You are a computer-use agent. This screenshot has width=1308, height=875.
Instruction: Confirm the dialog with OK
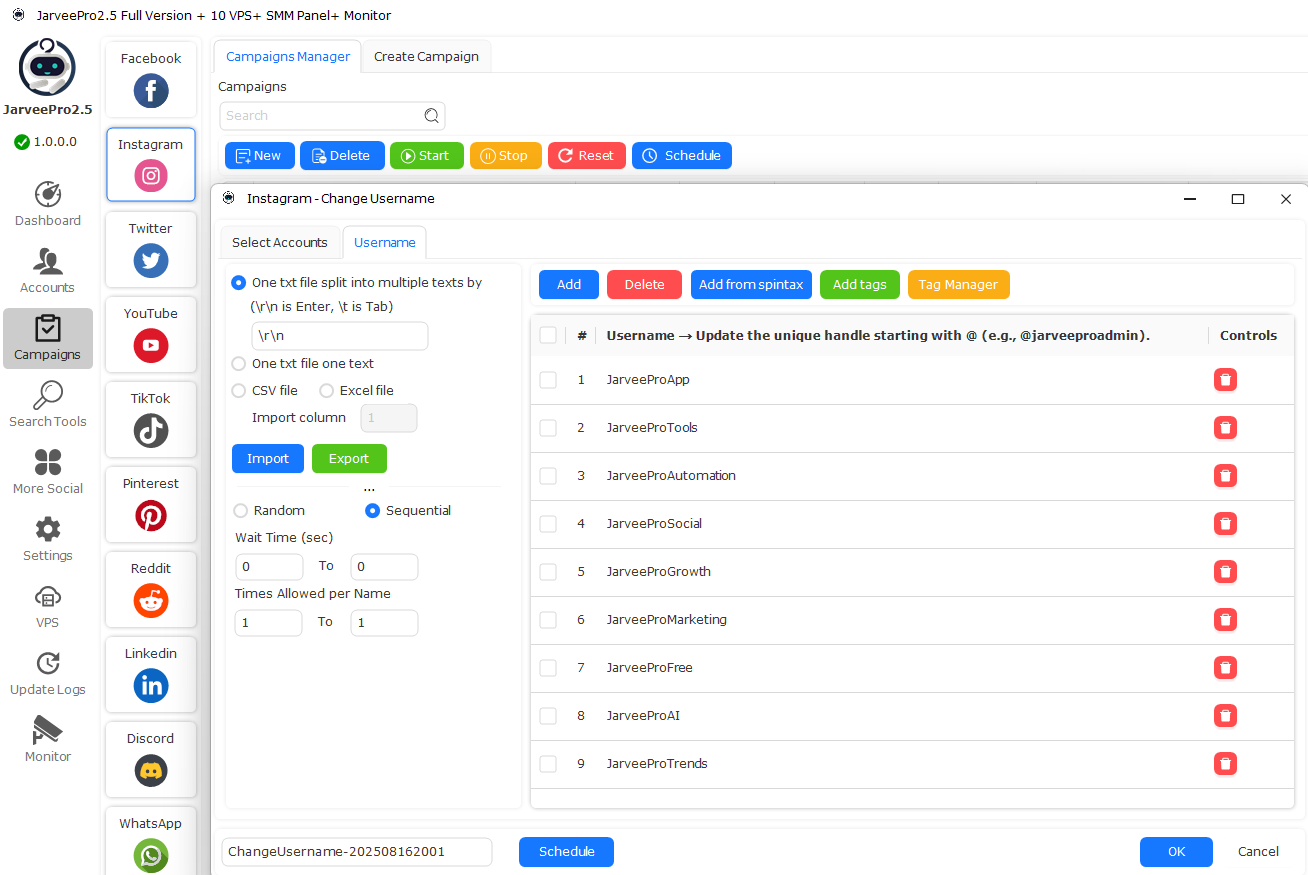[1177, 852]
